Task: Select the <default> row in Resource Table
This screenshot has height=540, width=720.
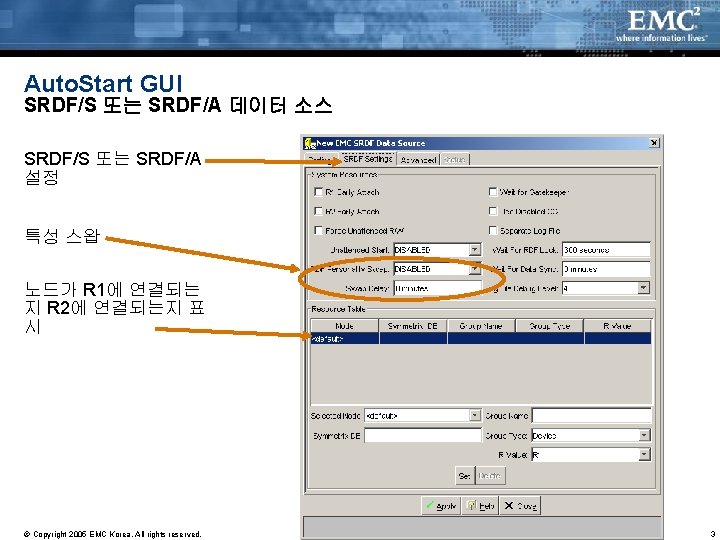Action: click(481, 338)
